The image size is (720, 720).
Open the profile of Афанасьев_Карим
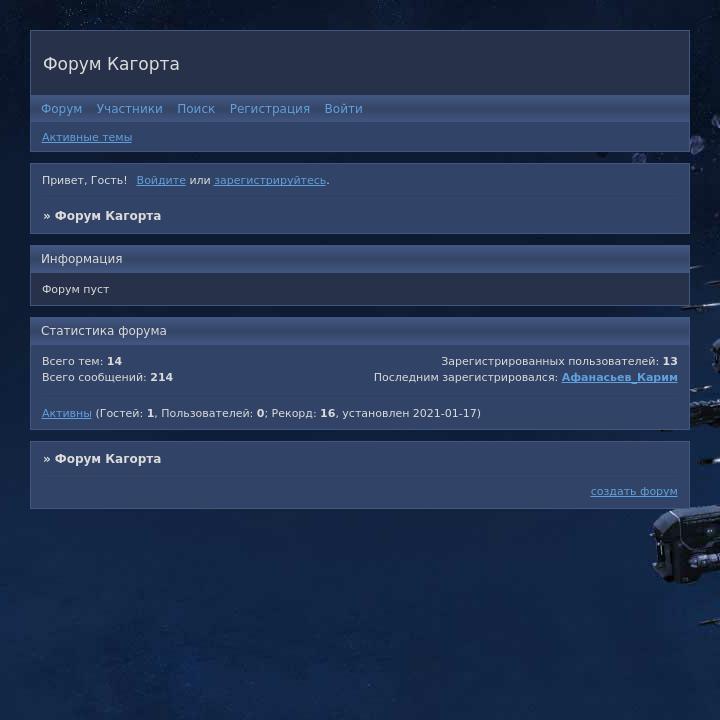[619, 377]
